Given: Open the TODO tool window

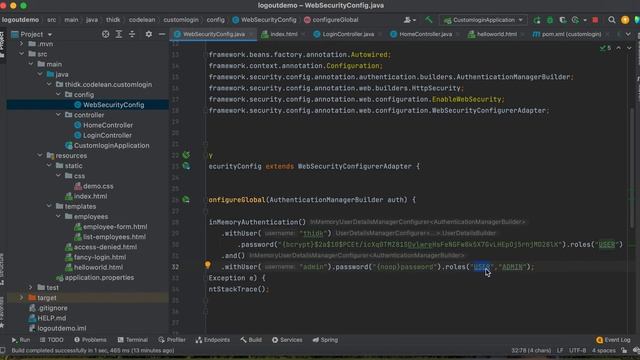Looking at the screenshot, I should [x=51, y=340].
